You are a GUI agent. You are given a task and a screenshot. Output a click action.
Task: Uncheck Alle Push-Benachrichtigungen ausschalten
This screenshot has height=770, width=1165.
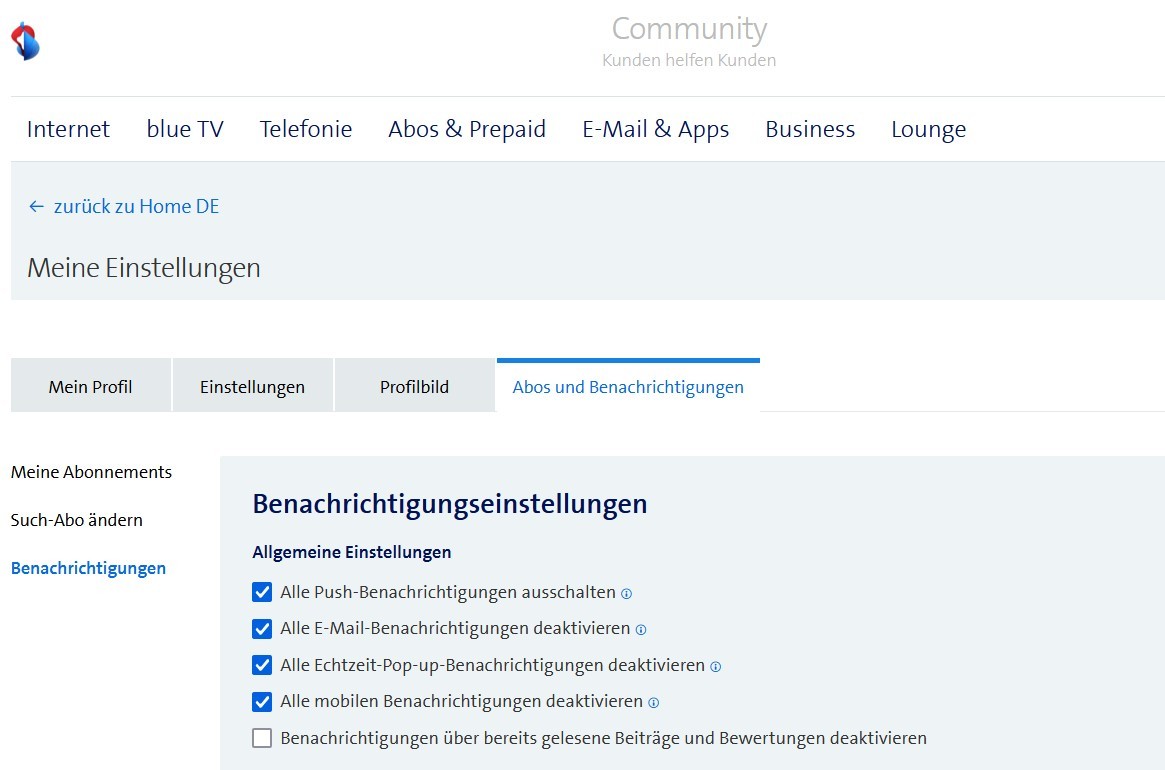262,593
